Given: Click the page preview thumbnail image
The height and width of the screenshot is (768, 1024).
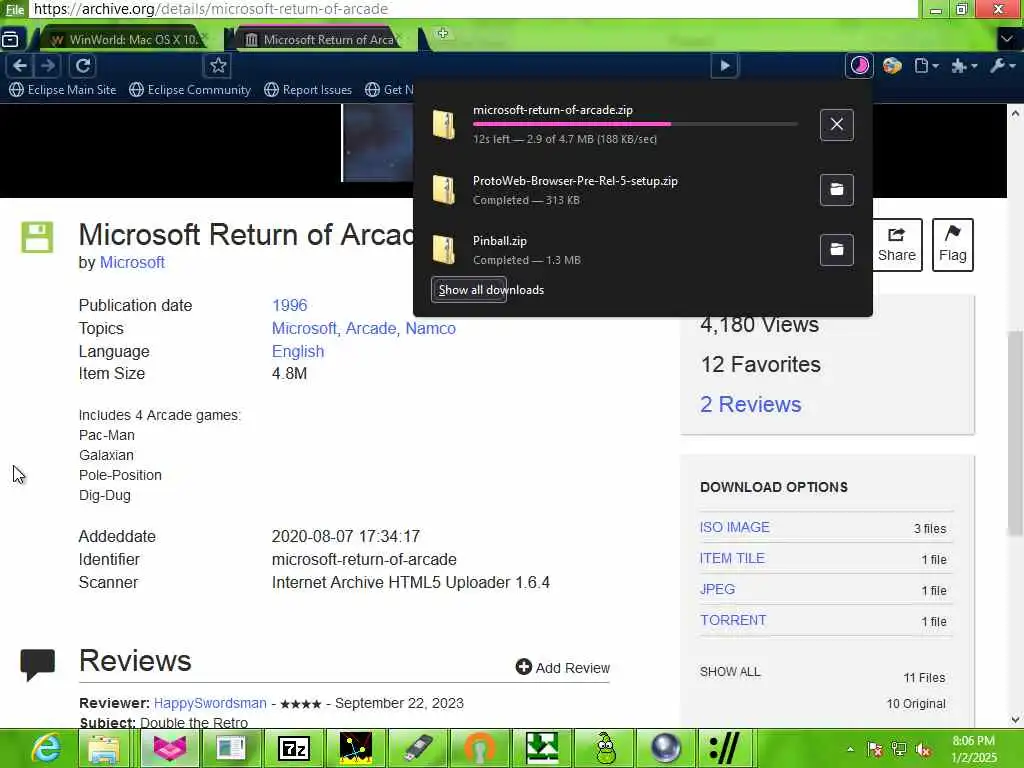Looking at the screenshot, I should click(x=377, y=142).
